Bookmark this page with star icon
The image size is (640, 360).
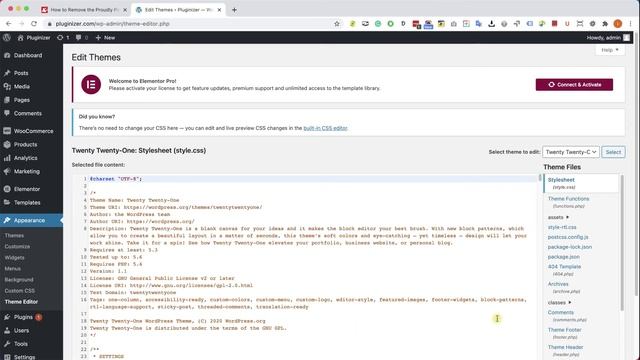pyautogui.click(x=337, y=24)
